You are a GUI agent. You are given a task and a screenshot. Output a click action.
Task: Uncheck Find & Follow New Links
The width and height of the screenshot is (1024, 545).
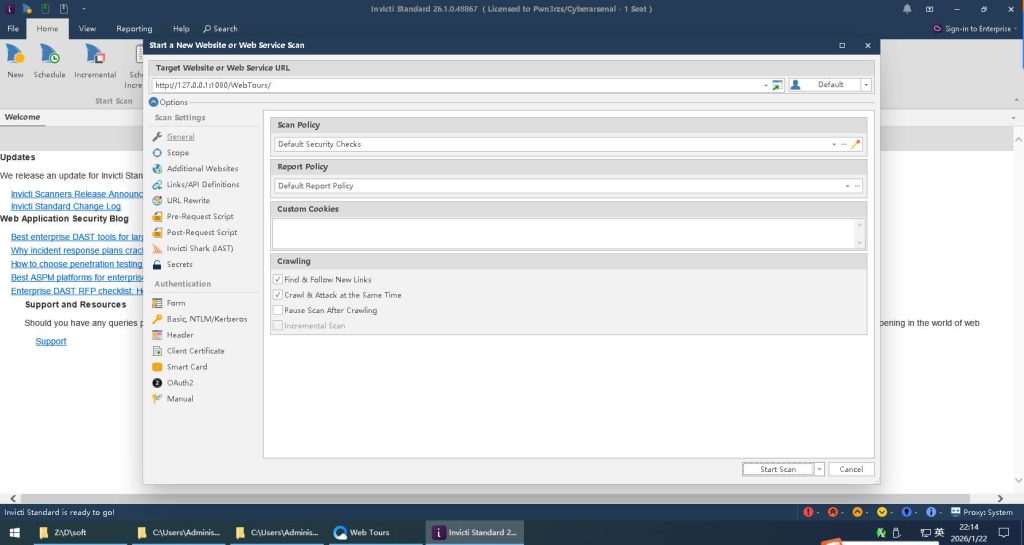point(278,280)
